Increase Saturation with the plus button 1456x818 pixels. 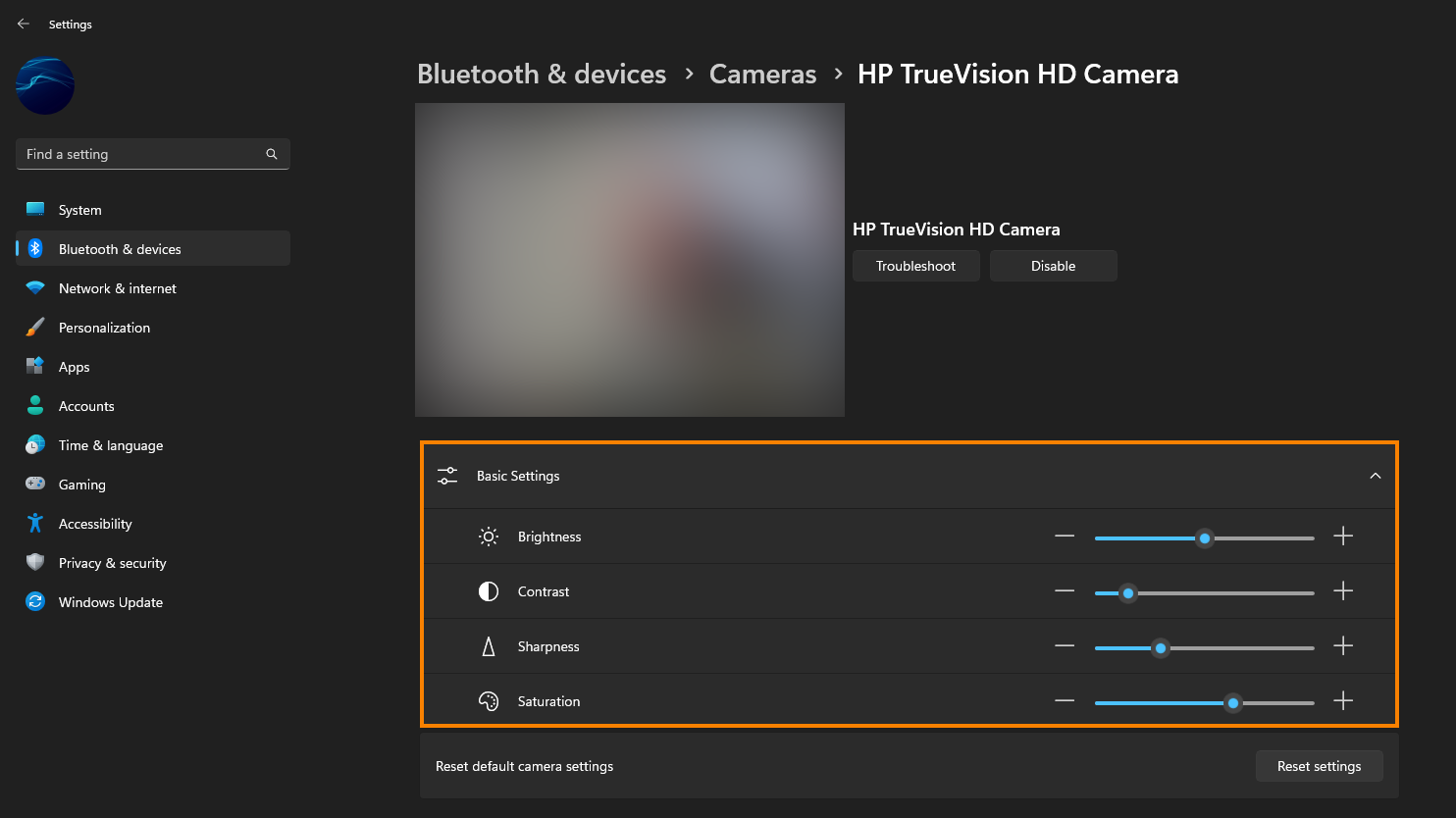click(x=1343, y=701)
